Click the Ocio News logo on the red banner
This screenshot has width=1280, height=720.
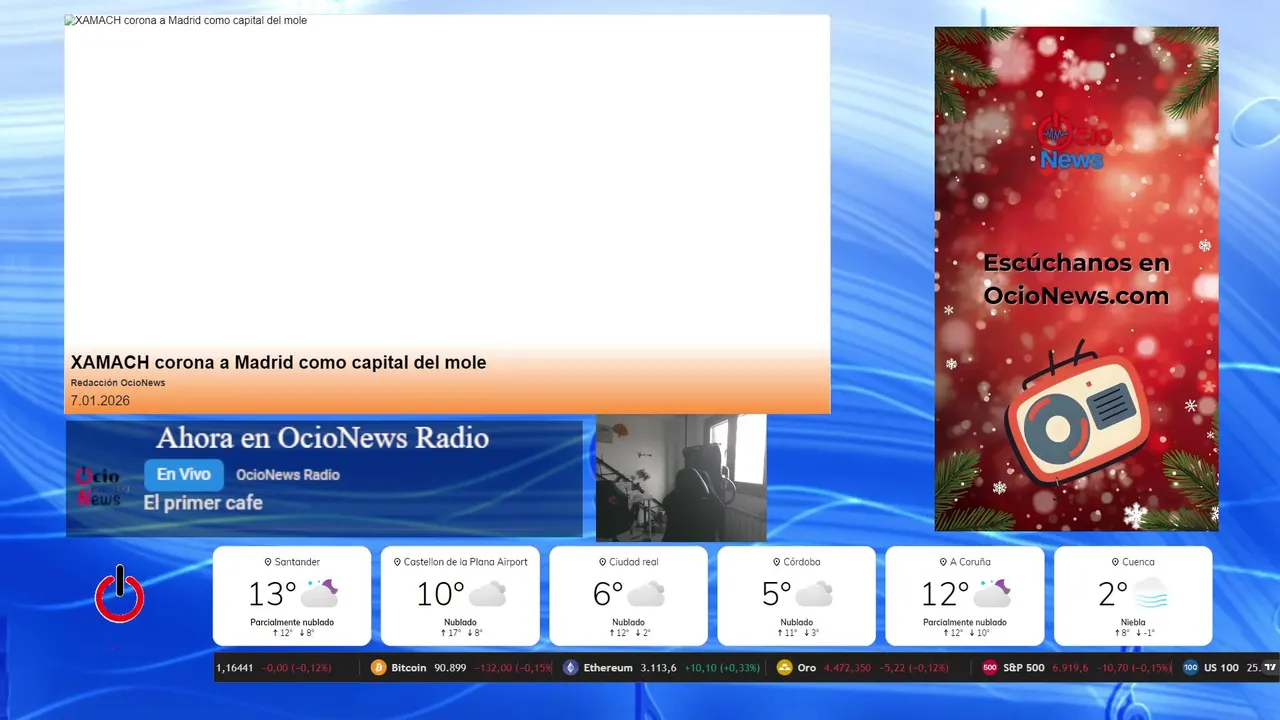pos(1074,143)
